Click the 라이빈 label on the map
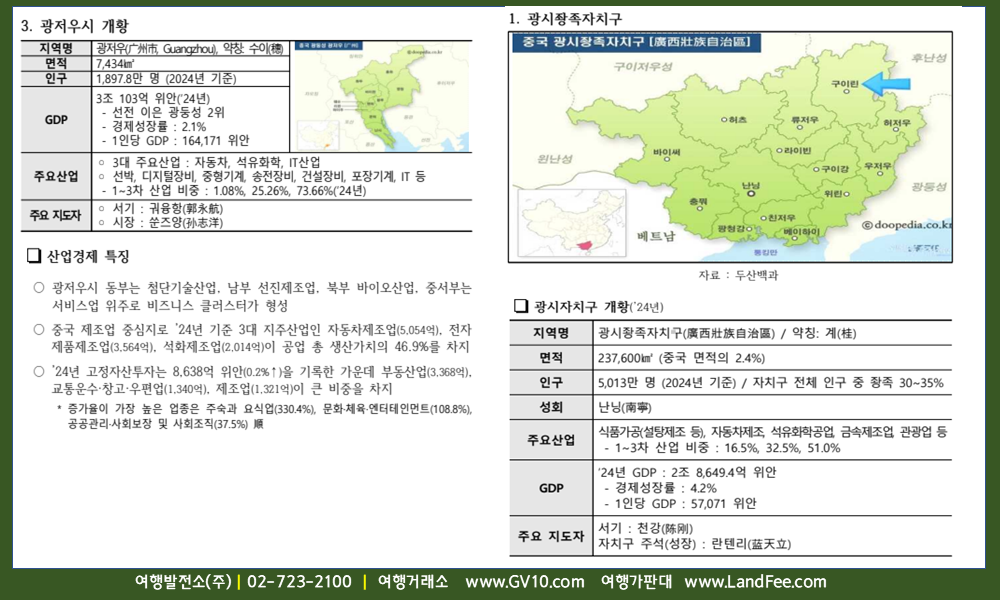 tap(797, 150)
